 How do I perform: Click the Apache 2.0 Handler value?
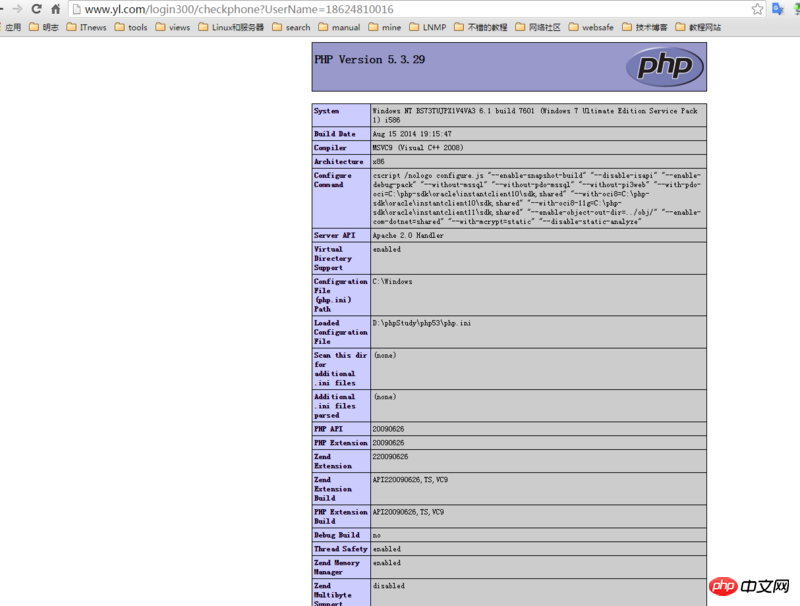click(408, 235)
